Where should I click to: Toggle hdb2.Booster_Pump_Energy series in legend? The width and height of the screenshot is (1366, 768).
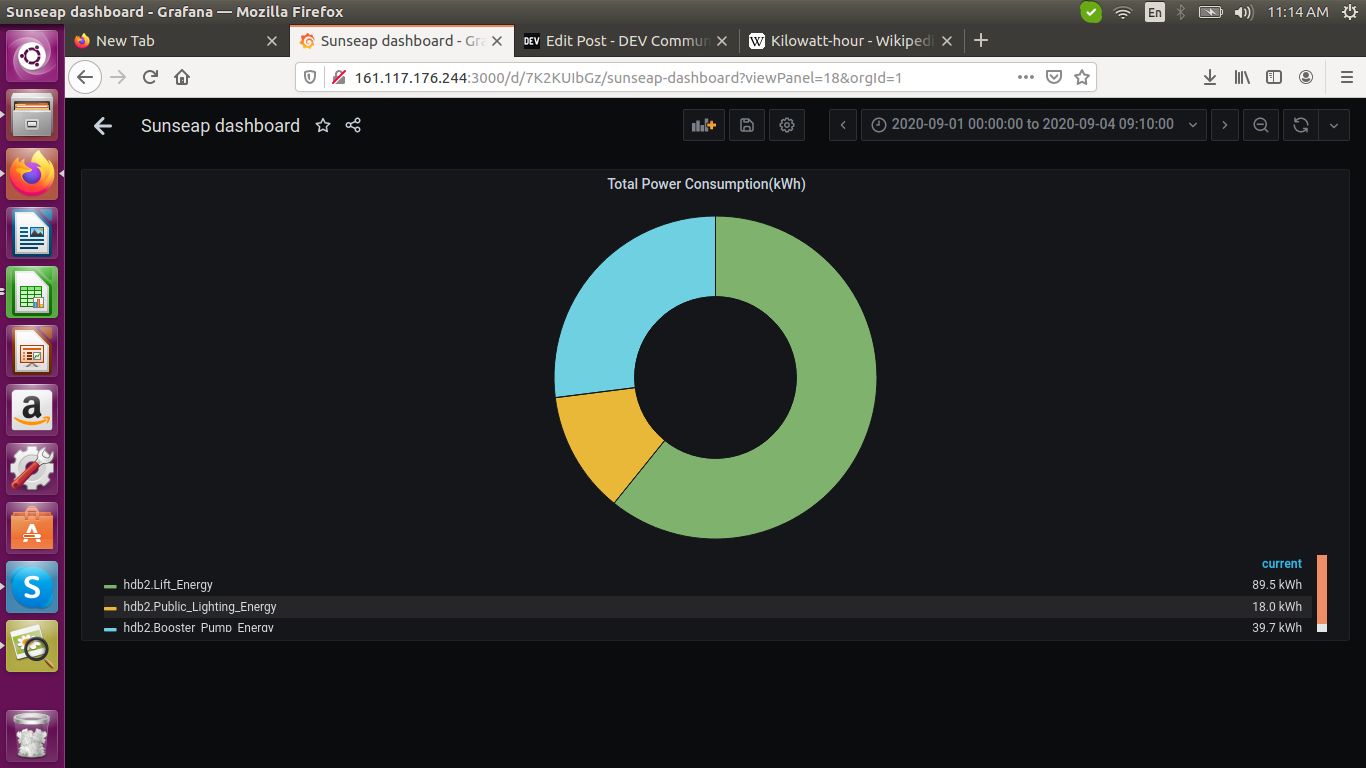[198, 628]
